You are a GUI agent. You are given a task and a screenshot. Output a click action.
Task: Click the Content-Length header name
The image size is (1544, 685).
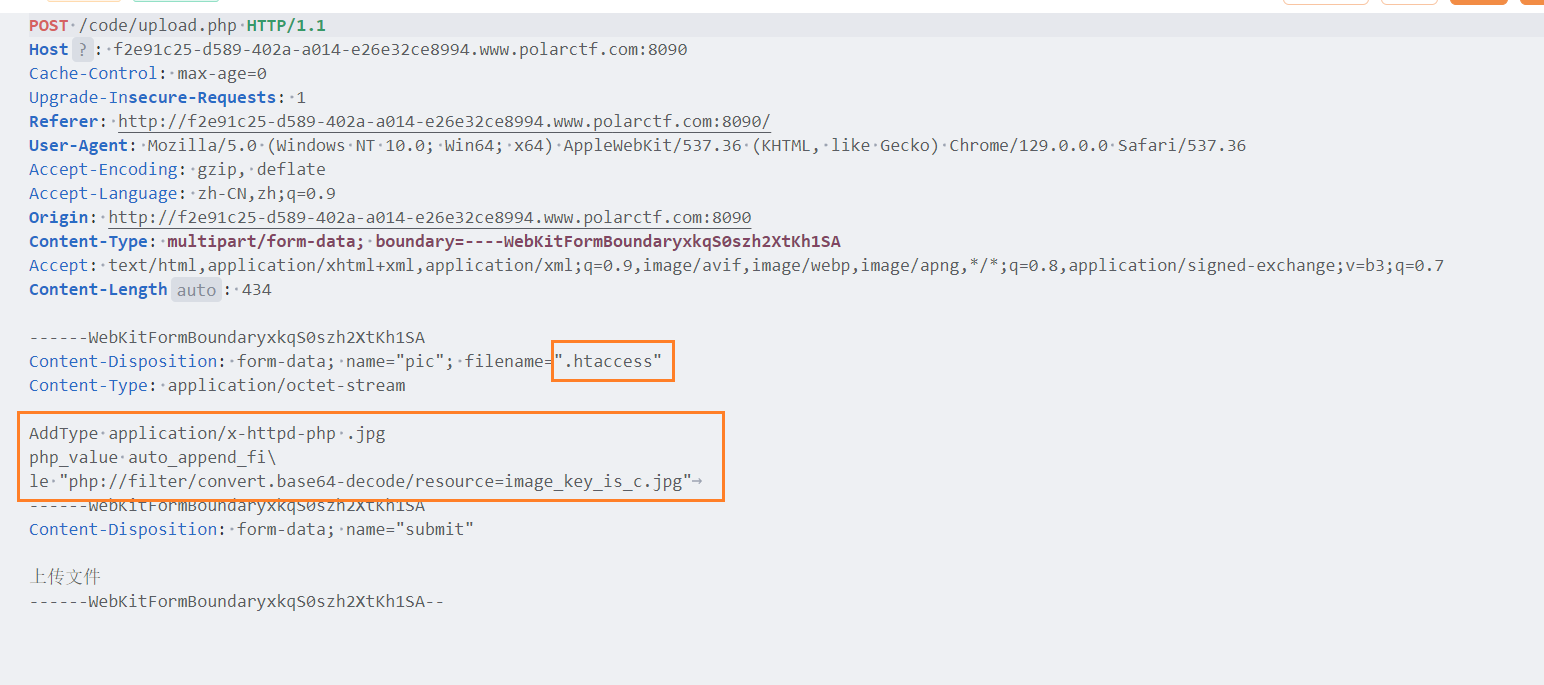[x=98, y=289]
